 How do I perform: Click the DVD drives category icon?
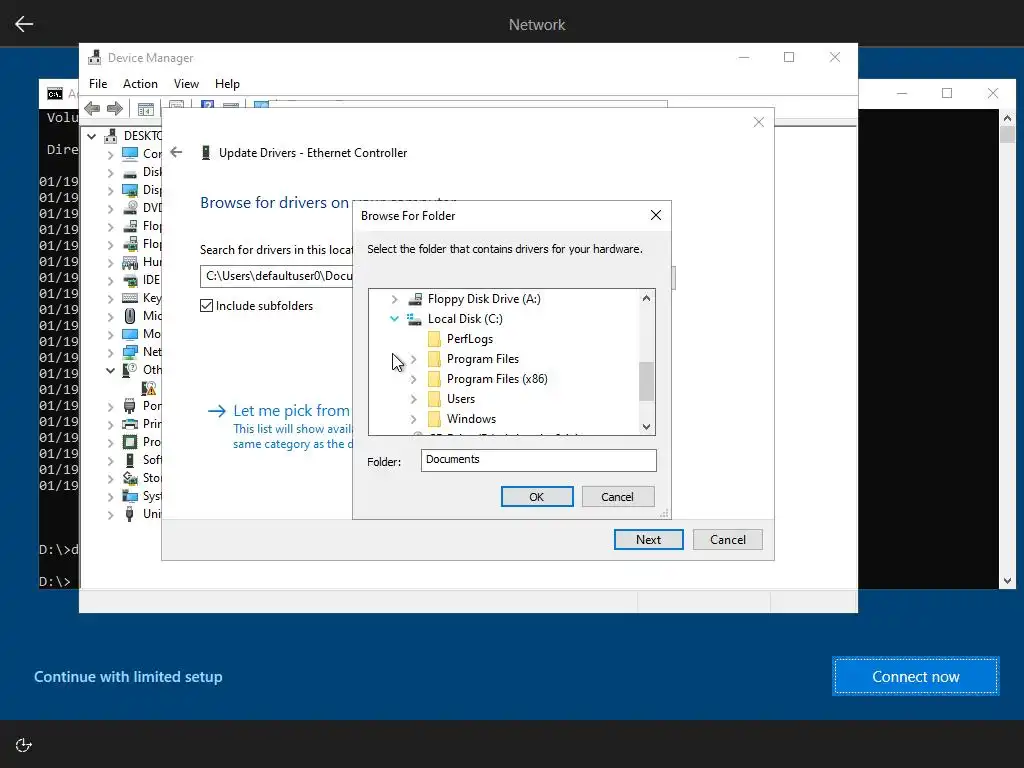point(130,208)
